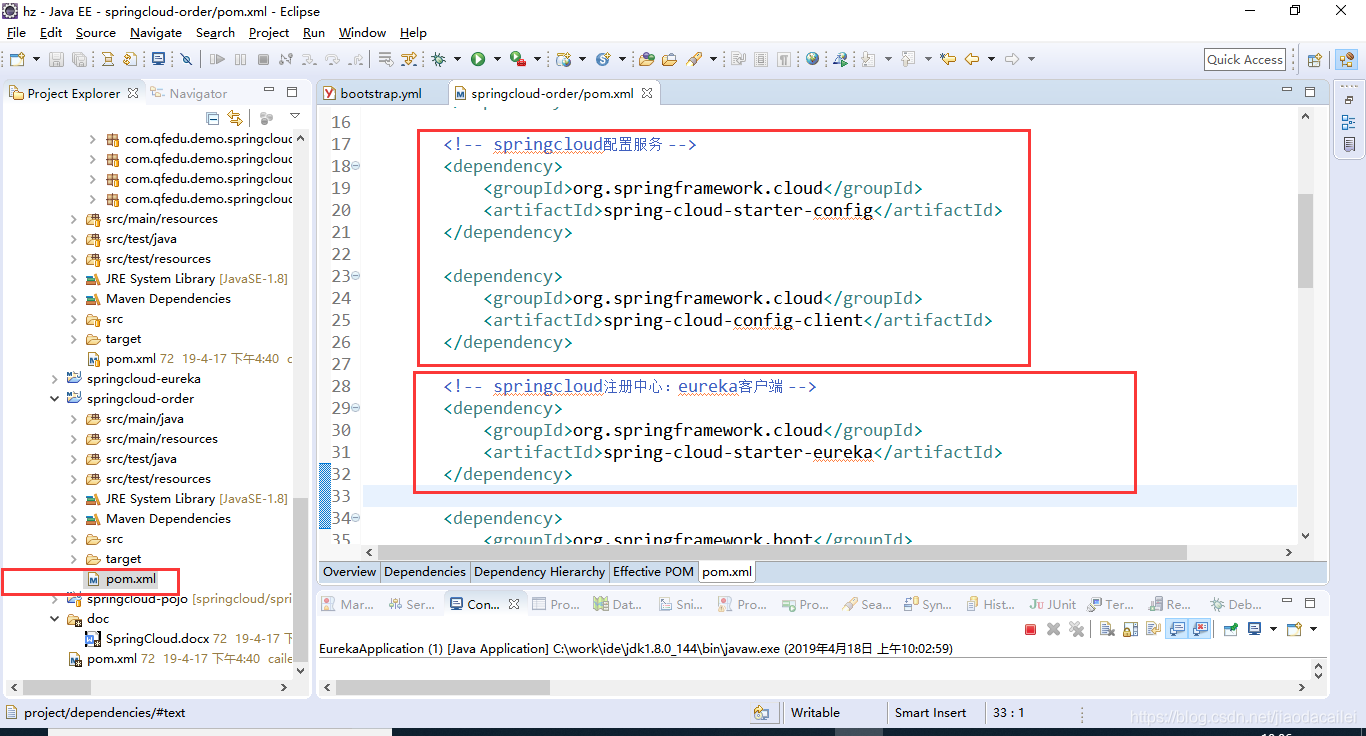Close the springcloud-order/pom.xml editor tab
1366x736 pixels.
tap(647, 93)
